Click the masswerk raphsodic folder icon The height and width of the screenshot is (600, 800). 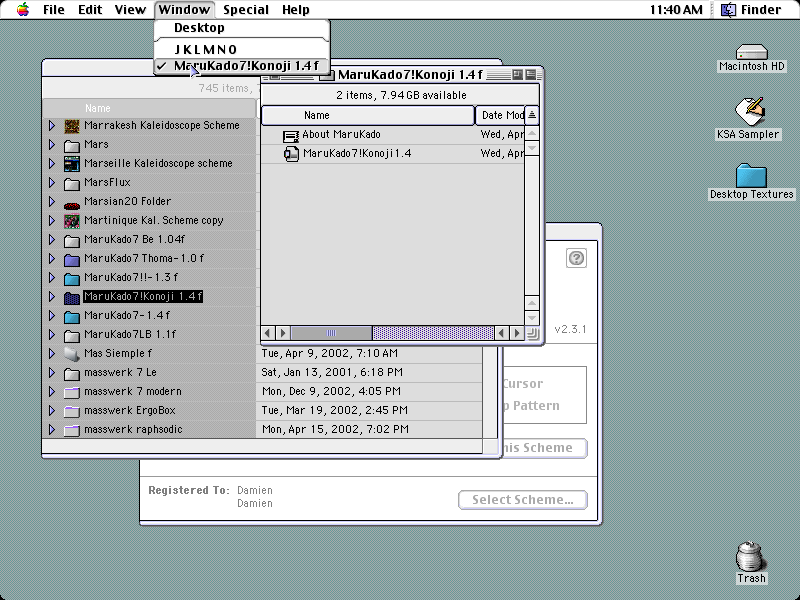[x=72, y=430]
